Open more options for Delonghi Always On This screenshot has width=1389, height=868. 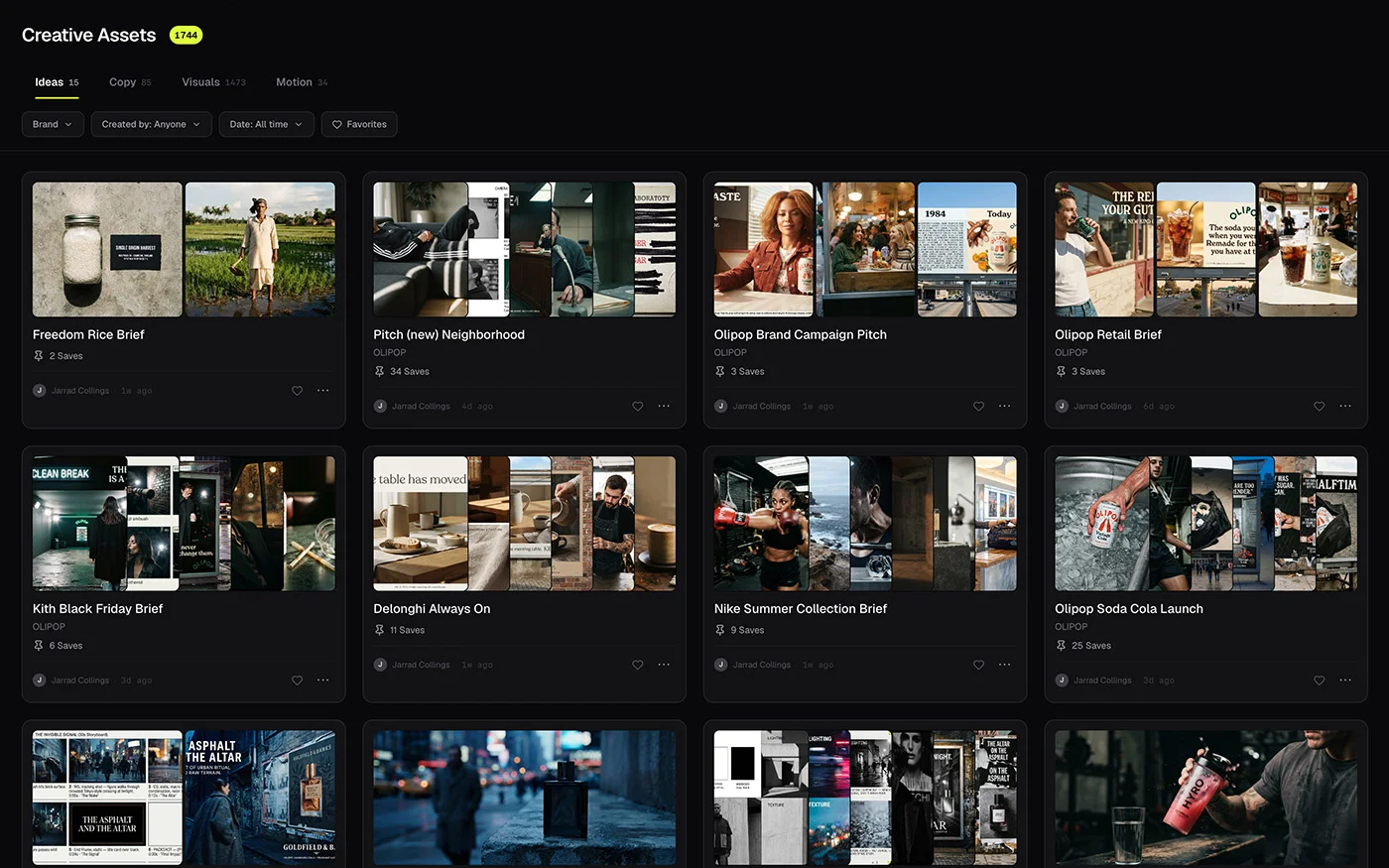[664, 665]
